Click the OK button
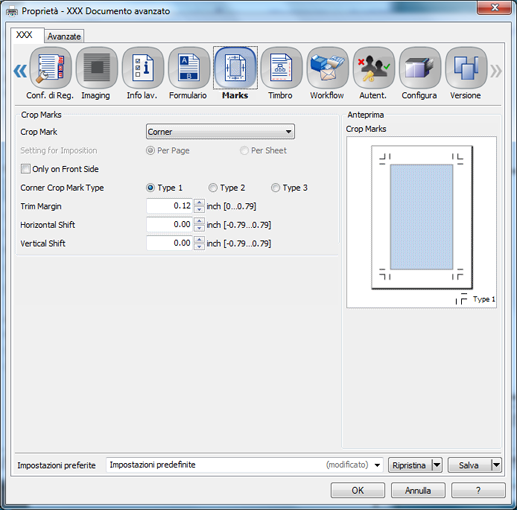517x510 pixels. pos(358,490)
